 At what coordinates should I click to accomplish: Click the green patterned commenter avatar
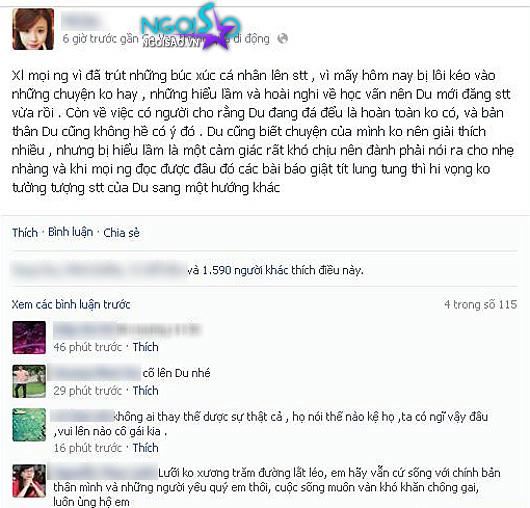pyautogui.click(x=29, y=425)
